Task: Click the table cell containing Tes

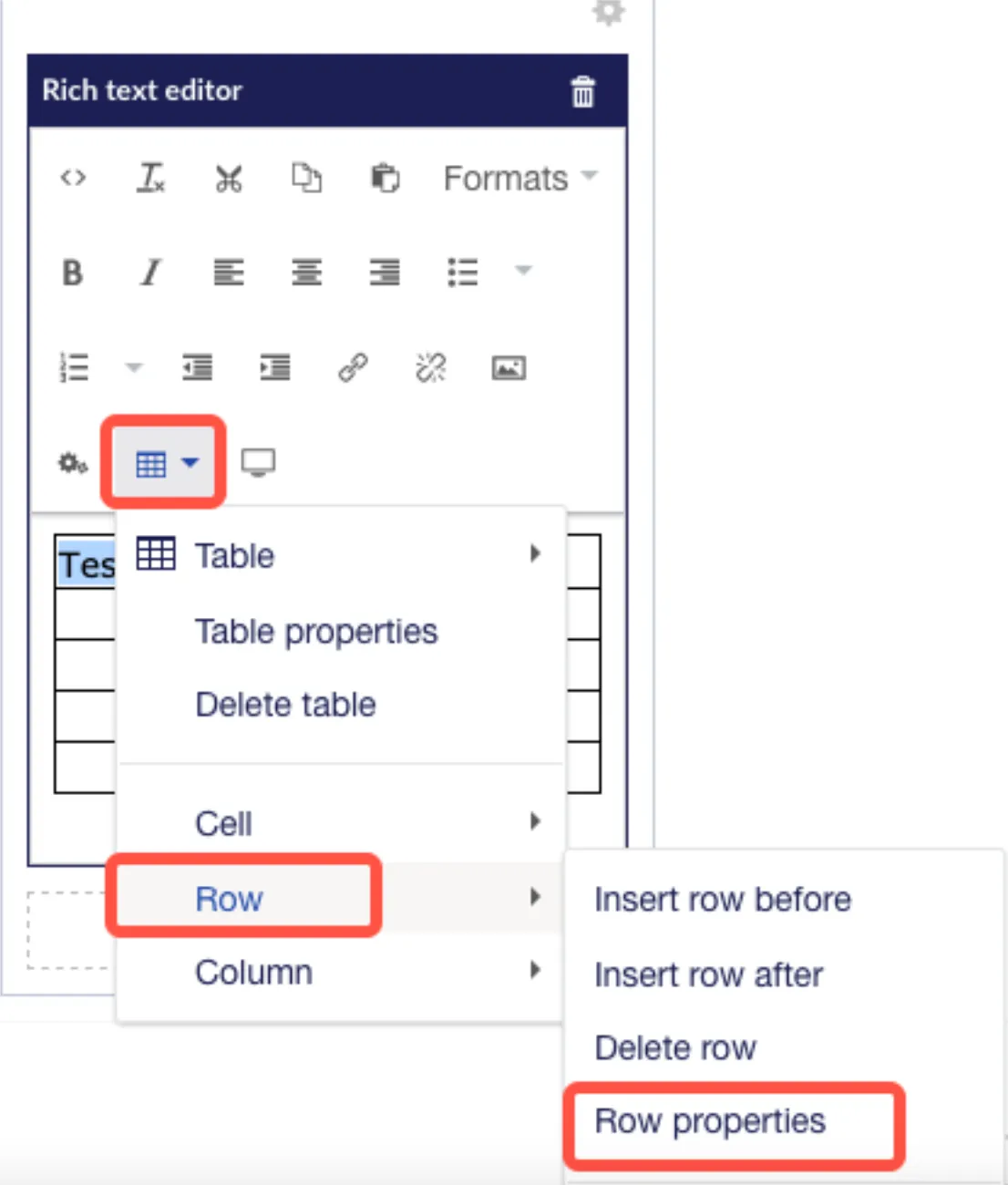Action: pyautogui.click(x=87, y=563)
